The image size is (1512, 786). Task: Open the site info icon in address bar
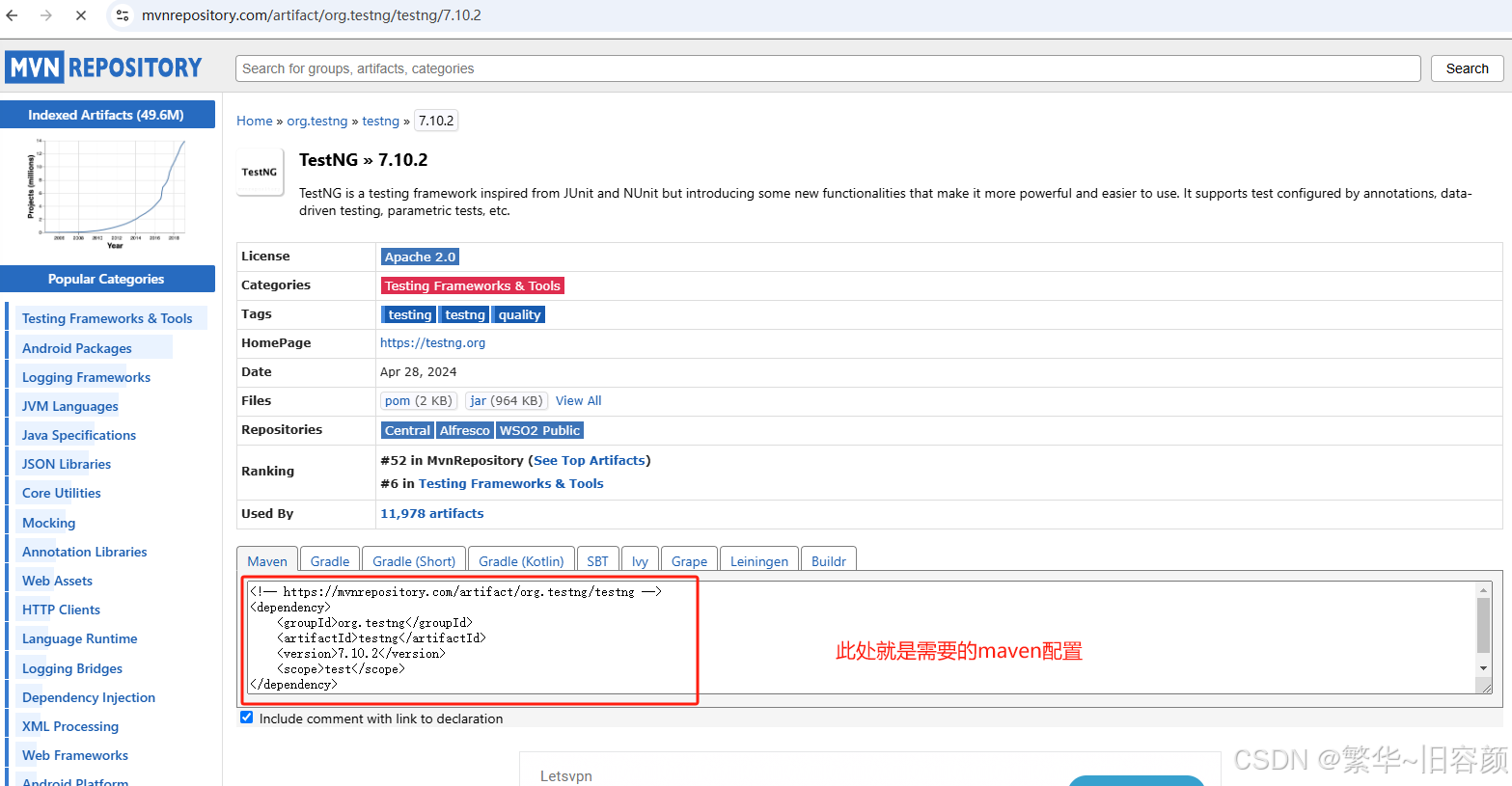122,14
